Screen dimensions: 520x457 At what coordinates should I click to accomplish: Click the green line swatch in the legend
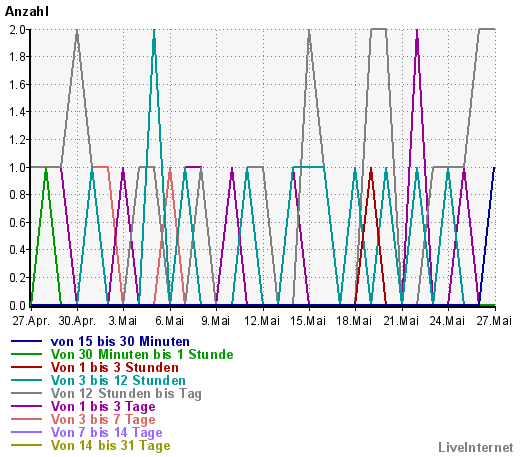[x=26, y=354]
